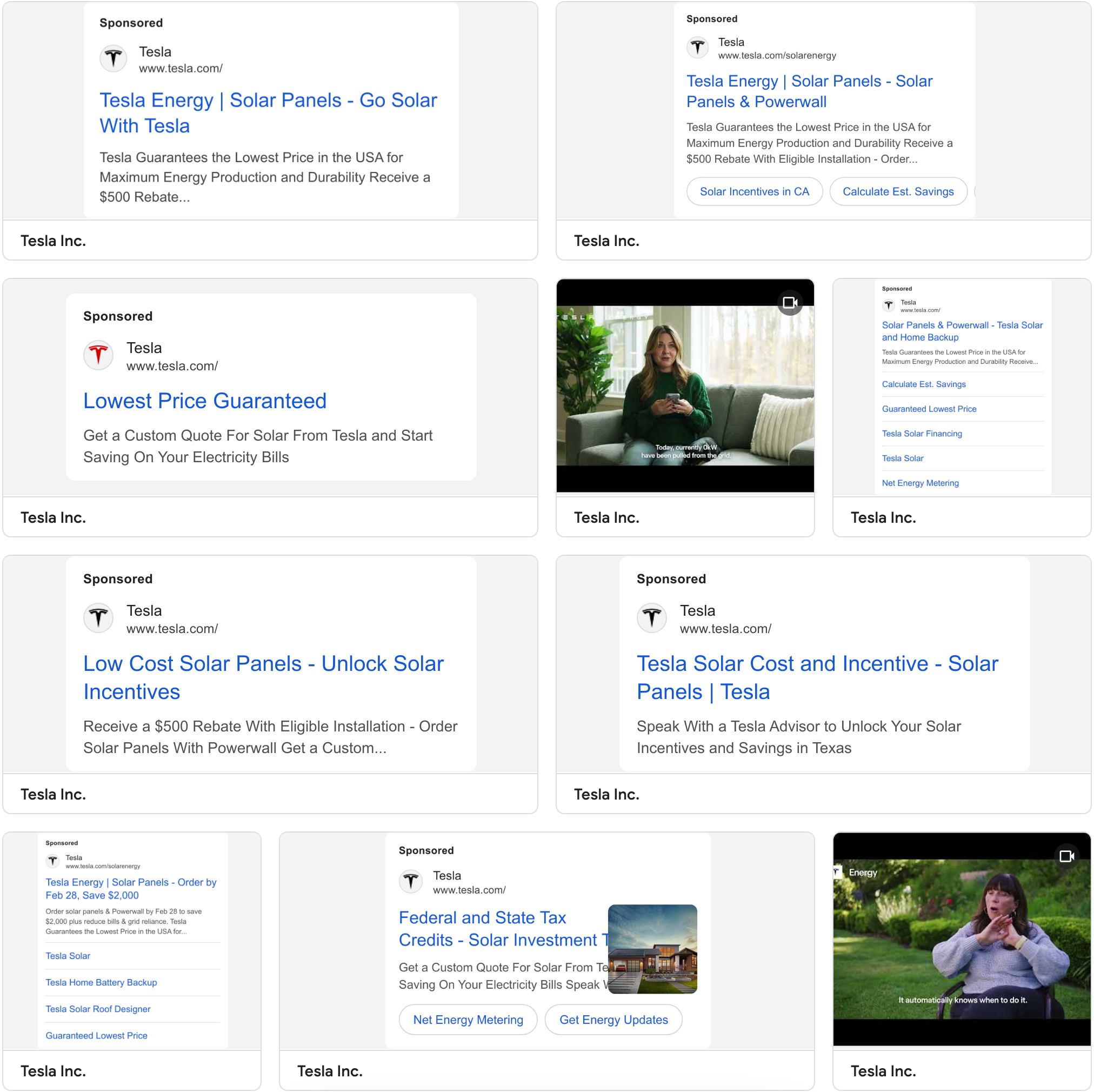Viewport: 1094px width, 1092px height.
Task: Open 'Federal and State Tax Credits' headline
Action: tap(503, 929)
